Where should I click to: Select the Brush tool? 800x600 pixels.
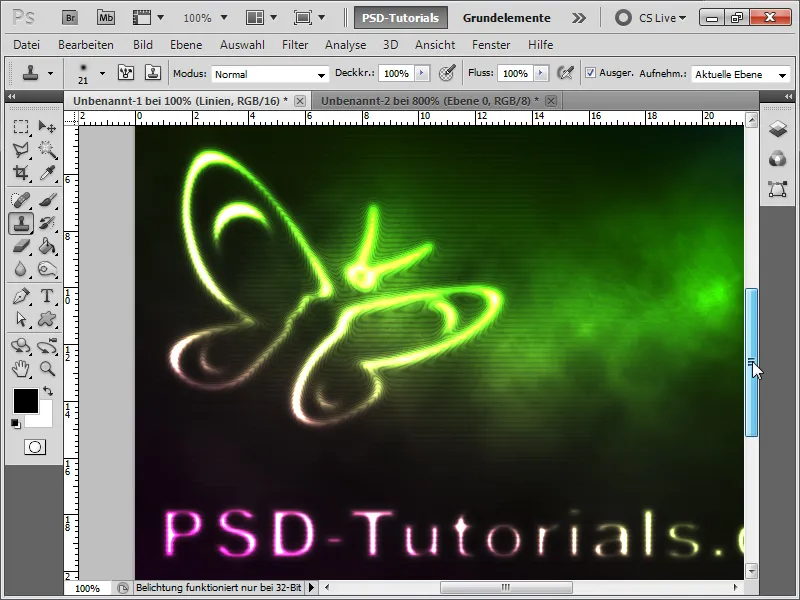[x=47, y=200]
